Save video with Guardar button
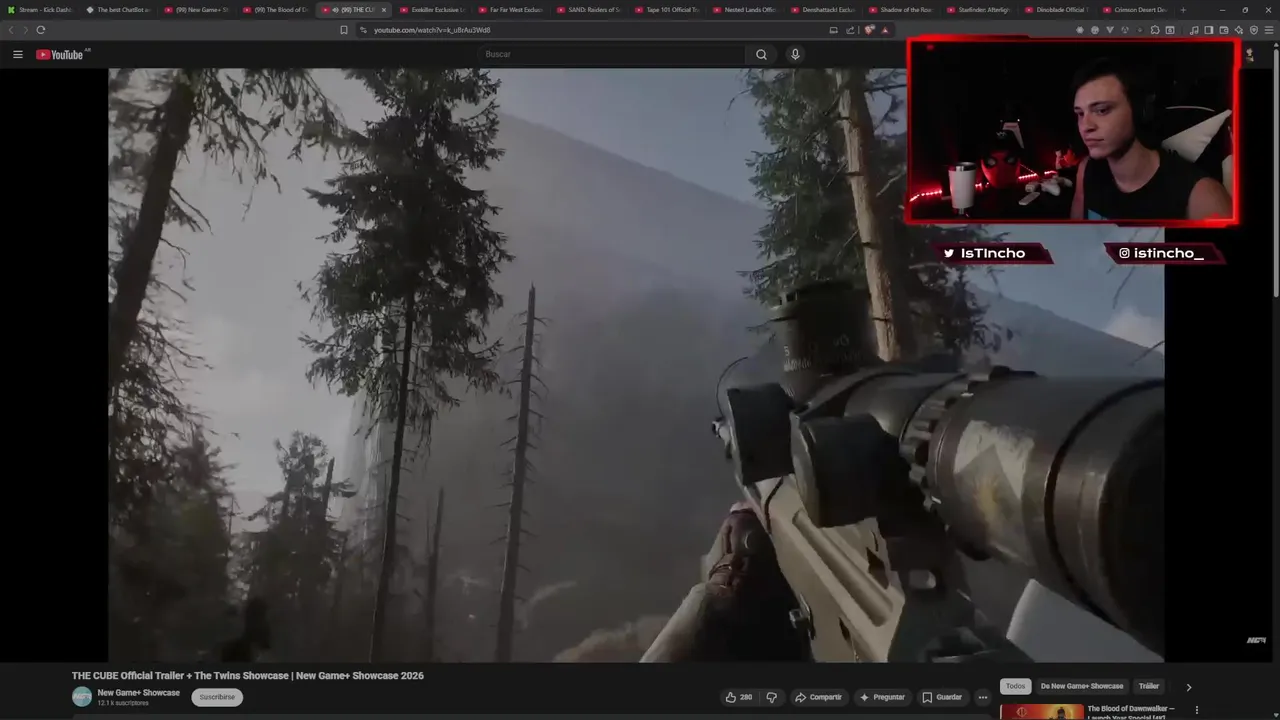Viewport: 1280px width, 720px height. coord(942,697)
